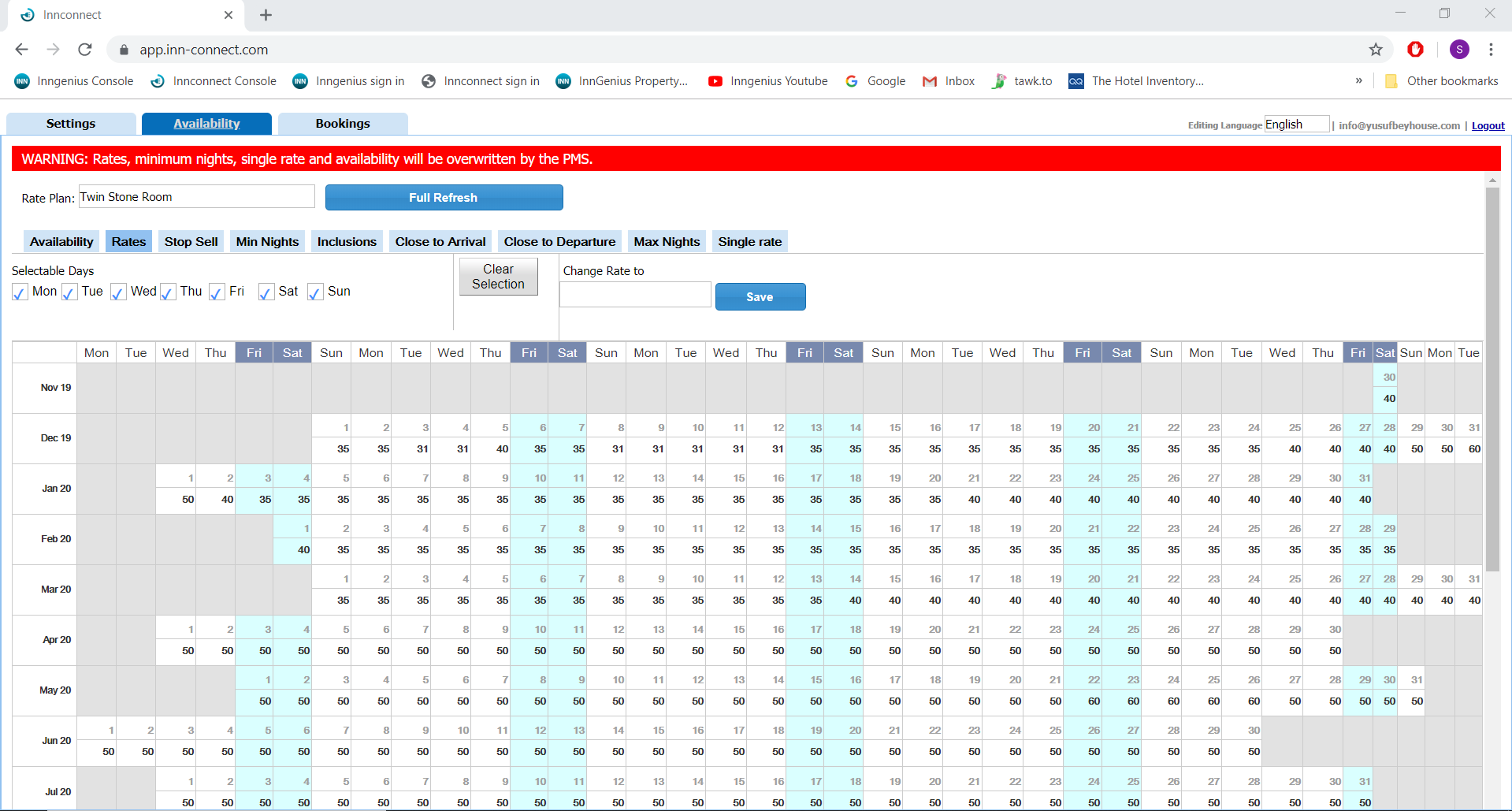Switch to Settings tab

[x=71, y=124]
